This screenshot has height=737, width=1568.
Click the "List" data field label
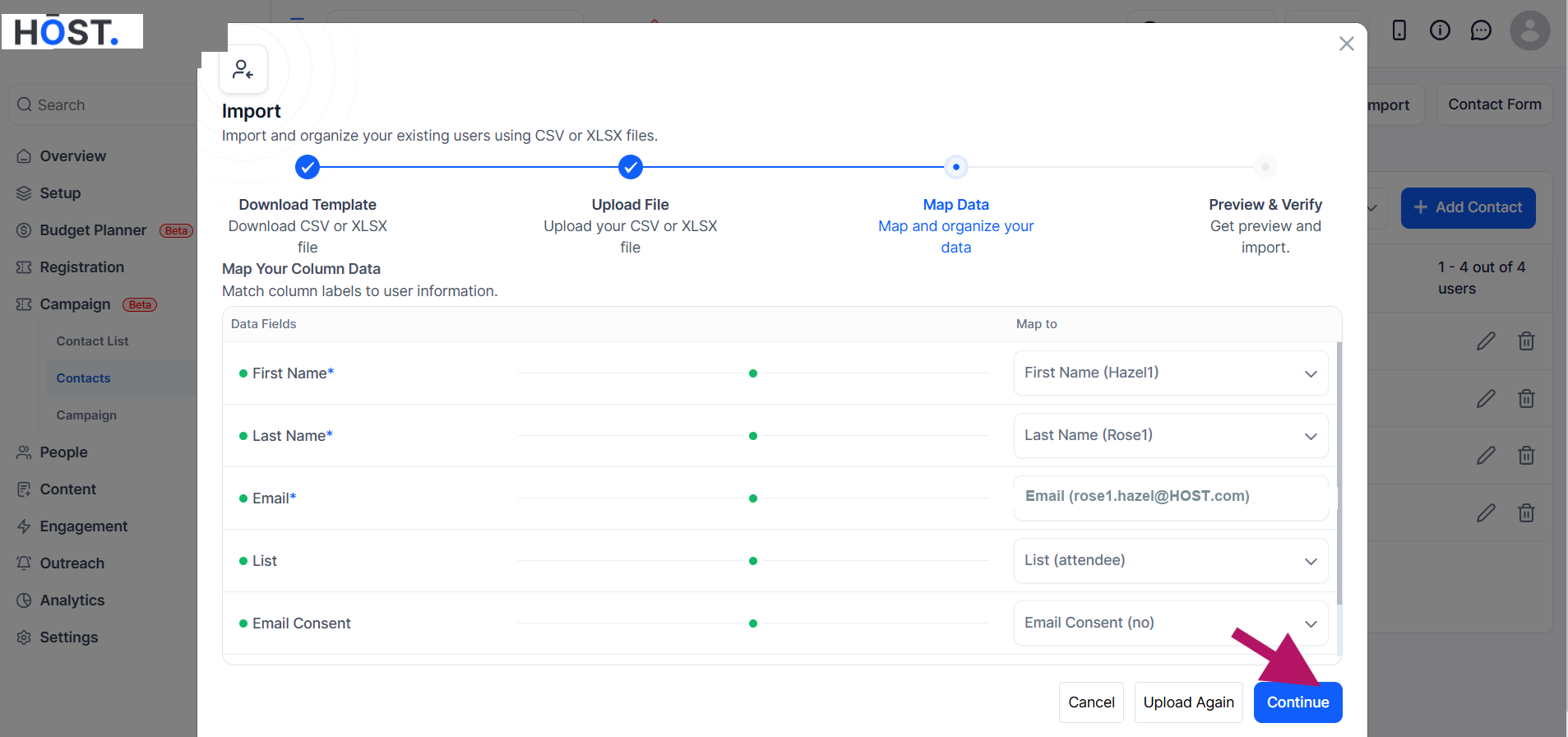(x=264, y=561)
